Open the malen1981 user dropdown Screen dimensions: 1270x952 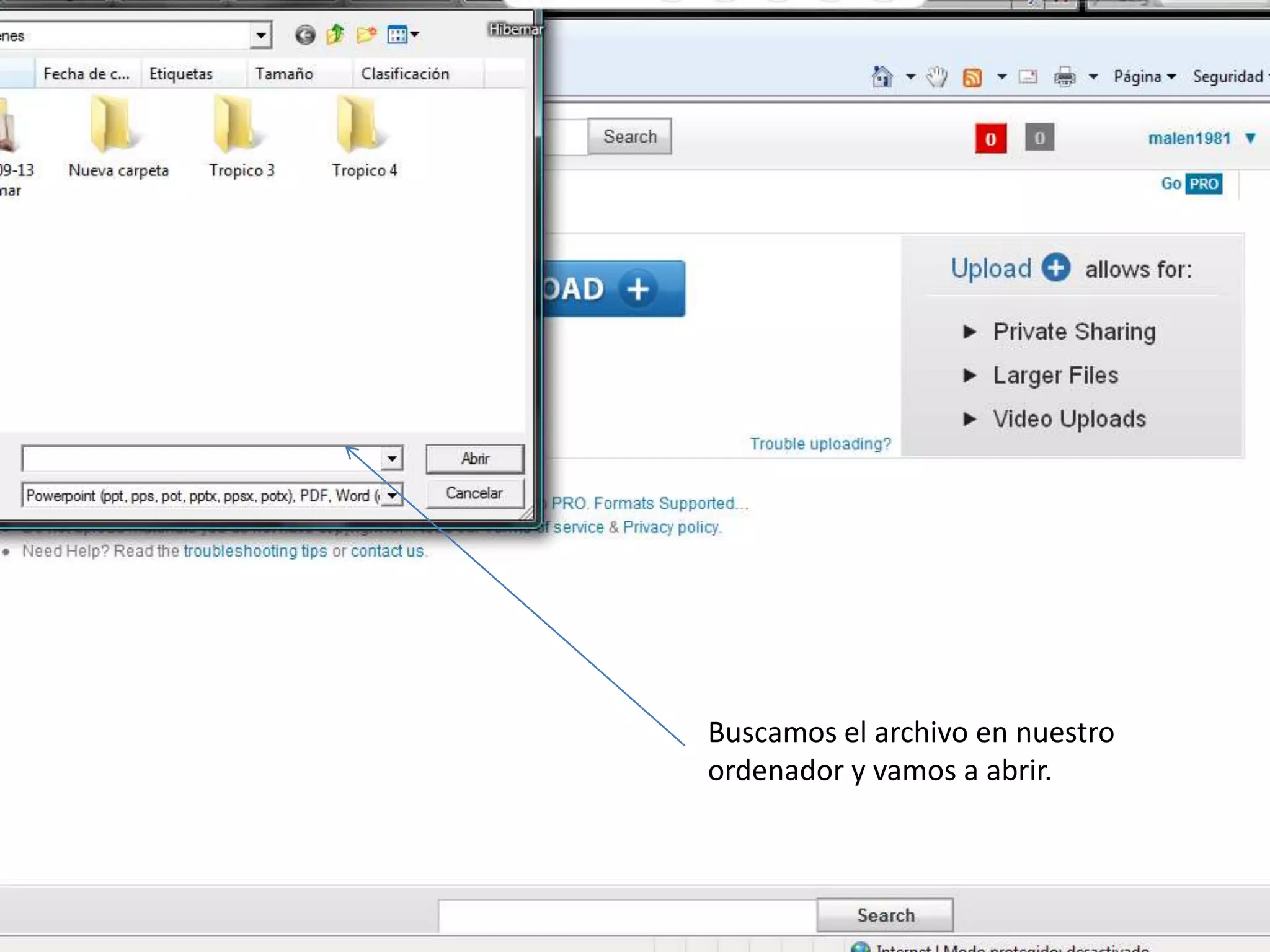coord(1250,138)
